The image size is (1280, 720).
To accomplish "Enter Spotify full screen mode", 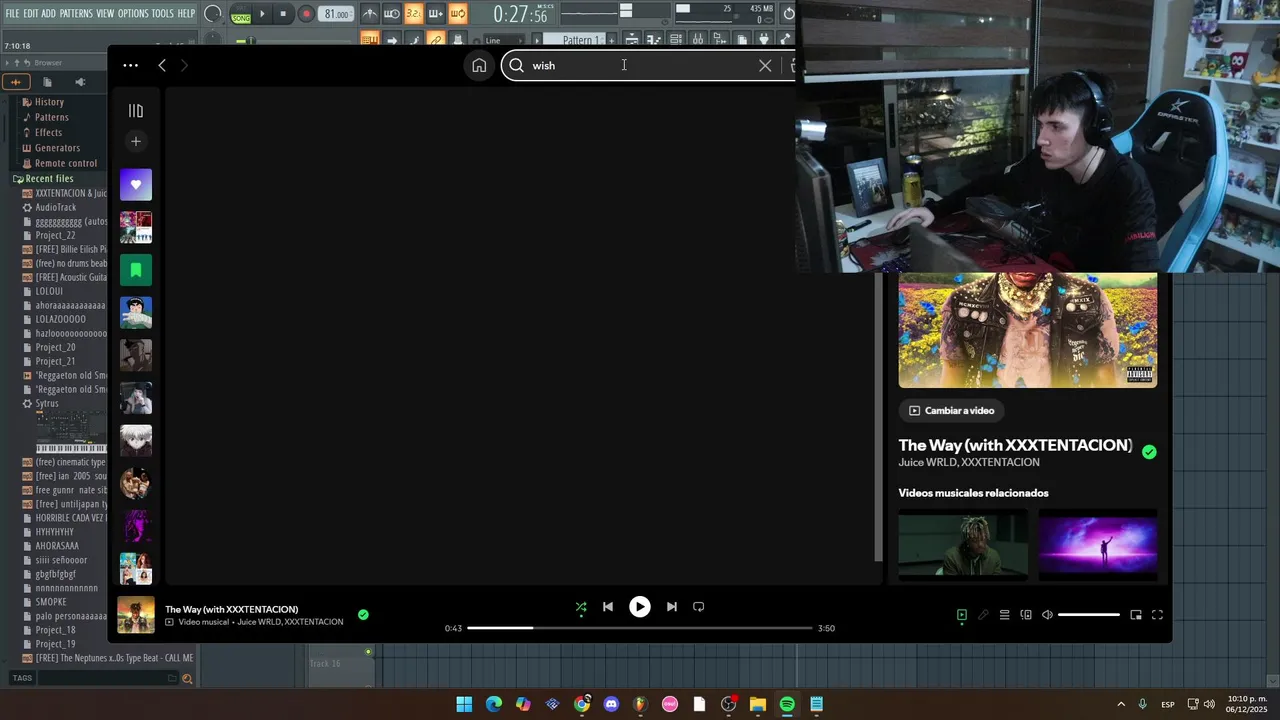I will (x=1157, y=615).
